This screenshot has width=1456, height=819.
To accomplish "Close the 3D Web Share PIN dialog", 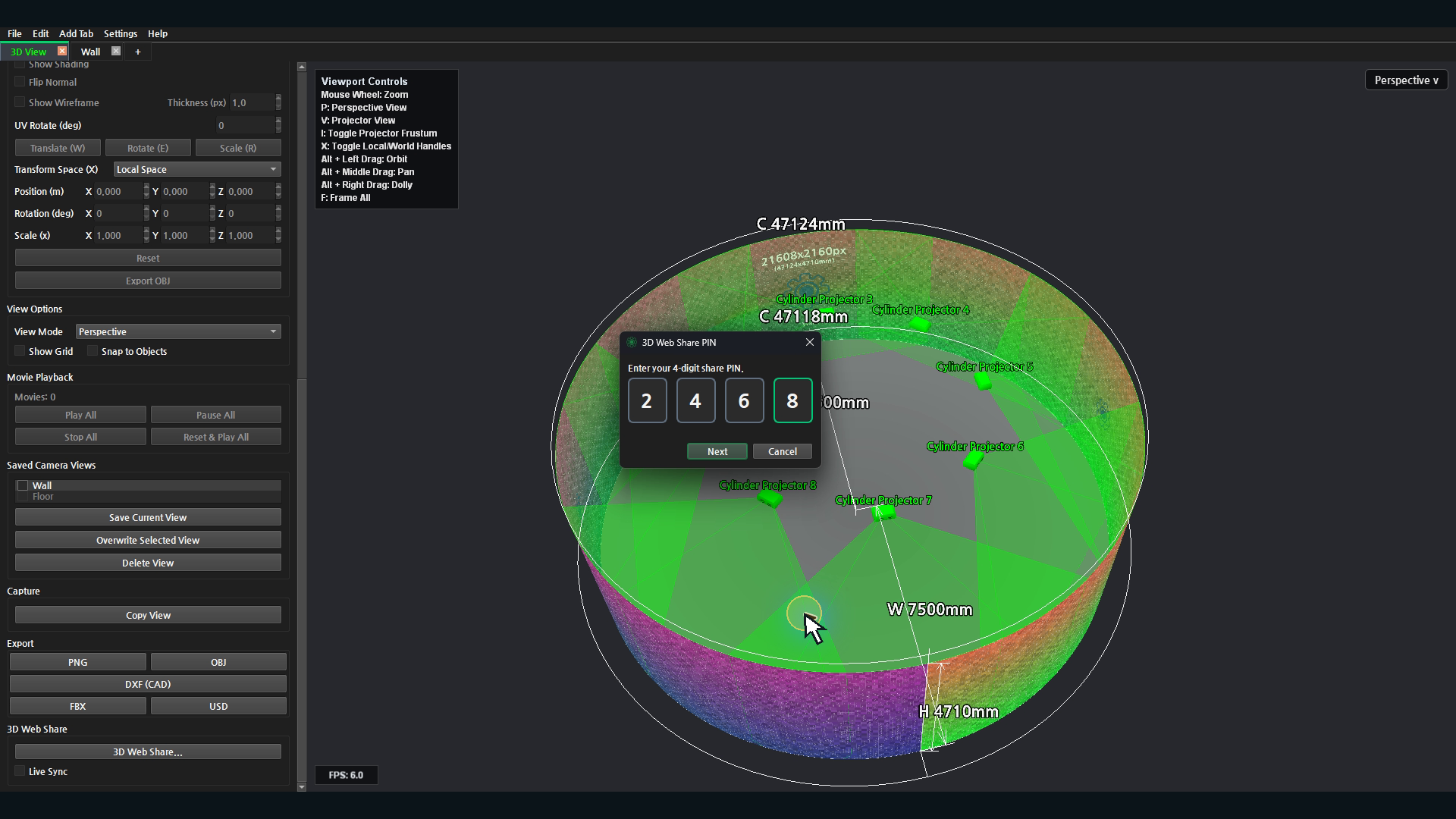I will [x=810, y=342].
